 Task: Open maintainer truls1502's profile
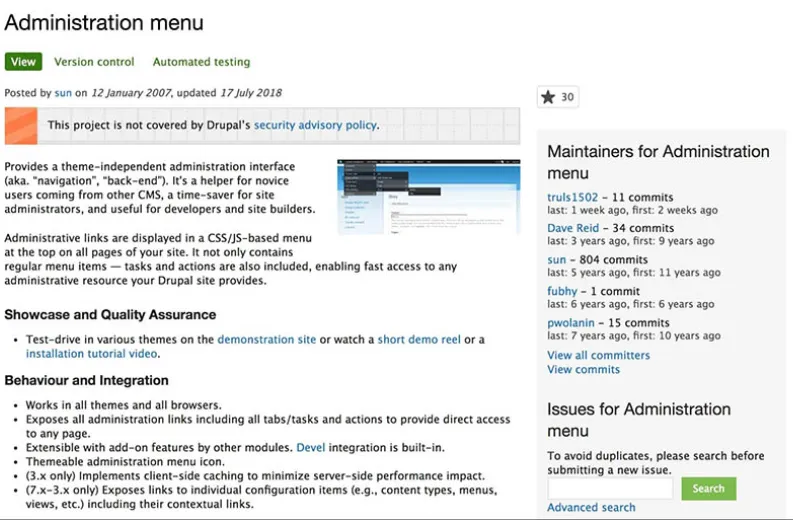(x=572, y=197)
